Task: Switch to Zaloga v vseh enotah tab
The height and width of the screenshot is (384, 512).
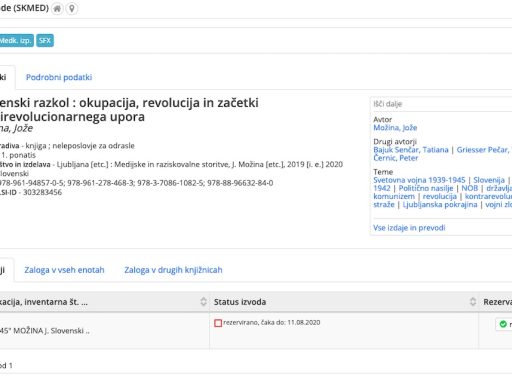Action: (64, 270)
